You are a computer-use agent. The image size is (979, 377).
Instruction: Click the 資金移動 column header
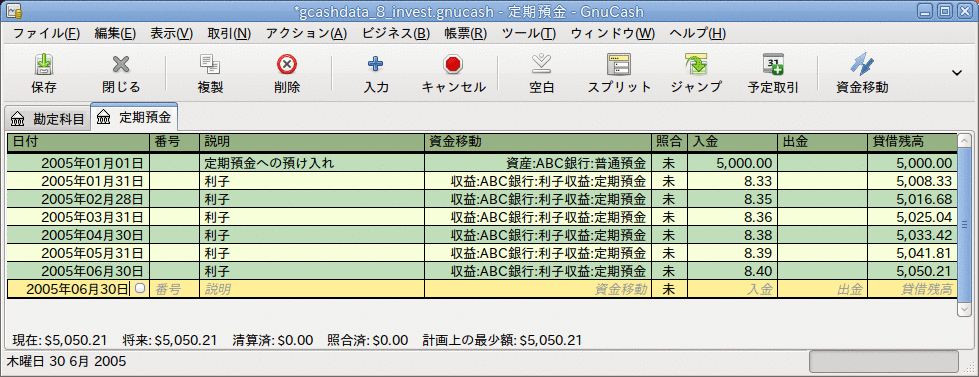tap(538, 142)
